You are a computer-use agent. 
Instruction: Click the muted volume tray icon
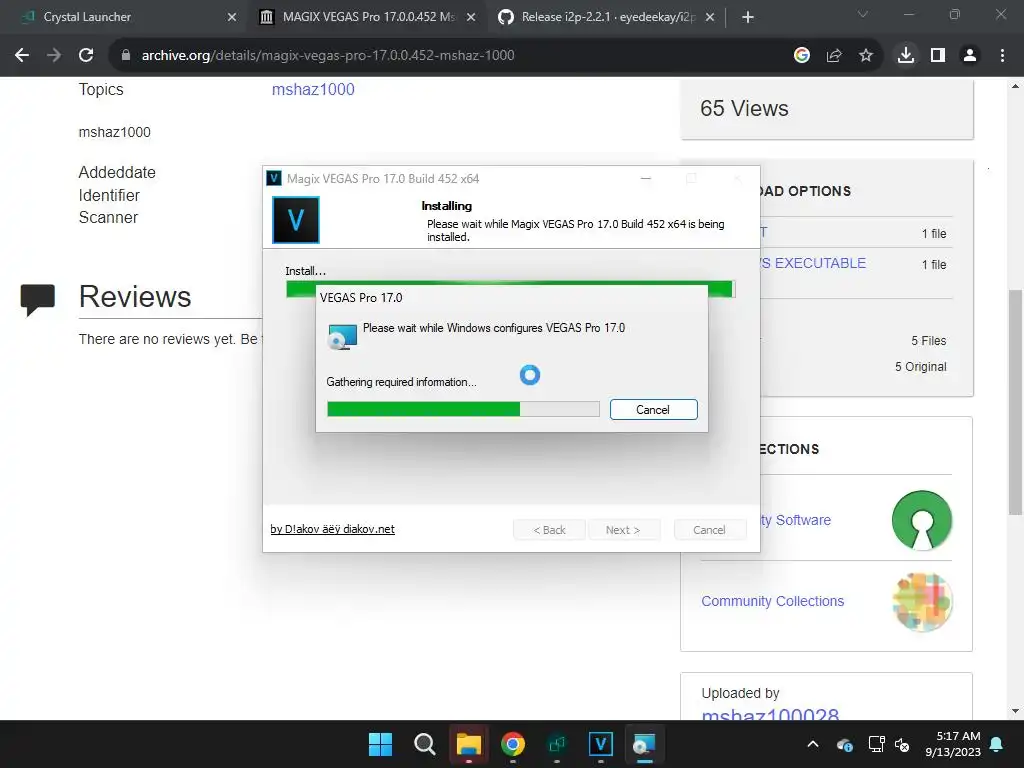pyautogui.click(x=903, y=744)
